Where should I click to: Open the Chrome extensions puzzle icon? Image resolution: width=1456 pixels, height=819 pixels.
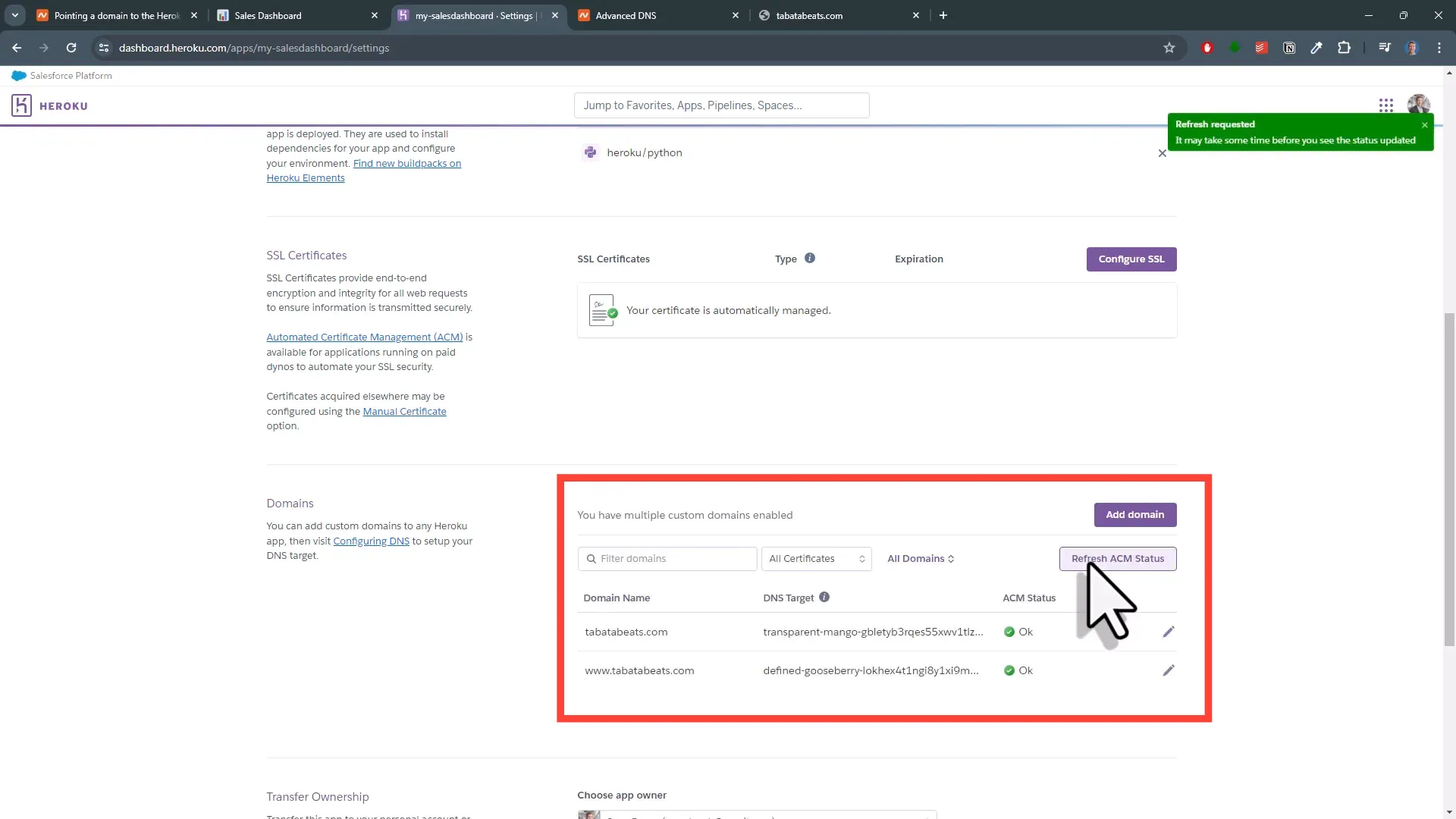(x=1345, y=48)
